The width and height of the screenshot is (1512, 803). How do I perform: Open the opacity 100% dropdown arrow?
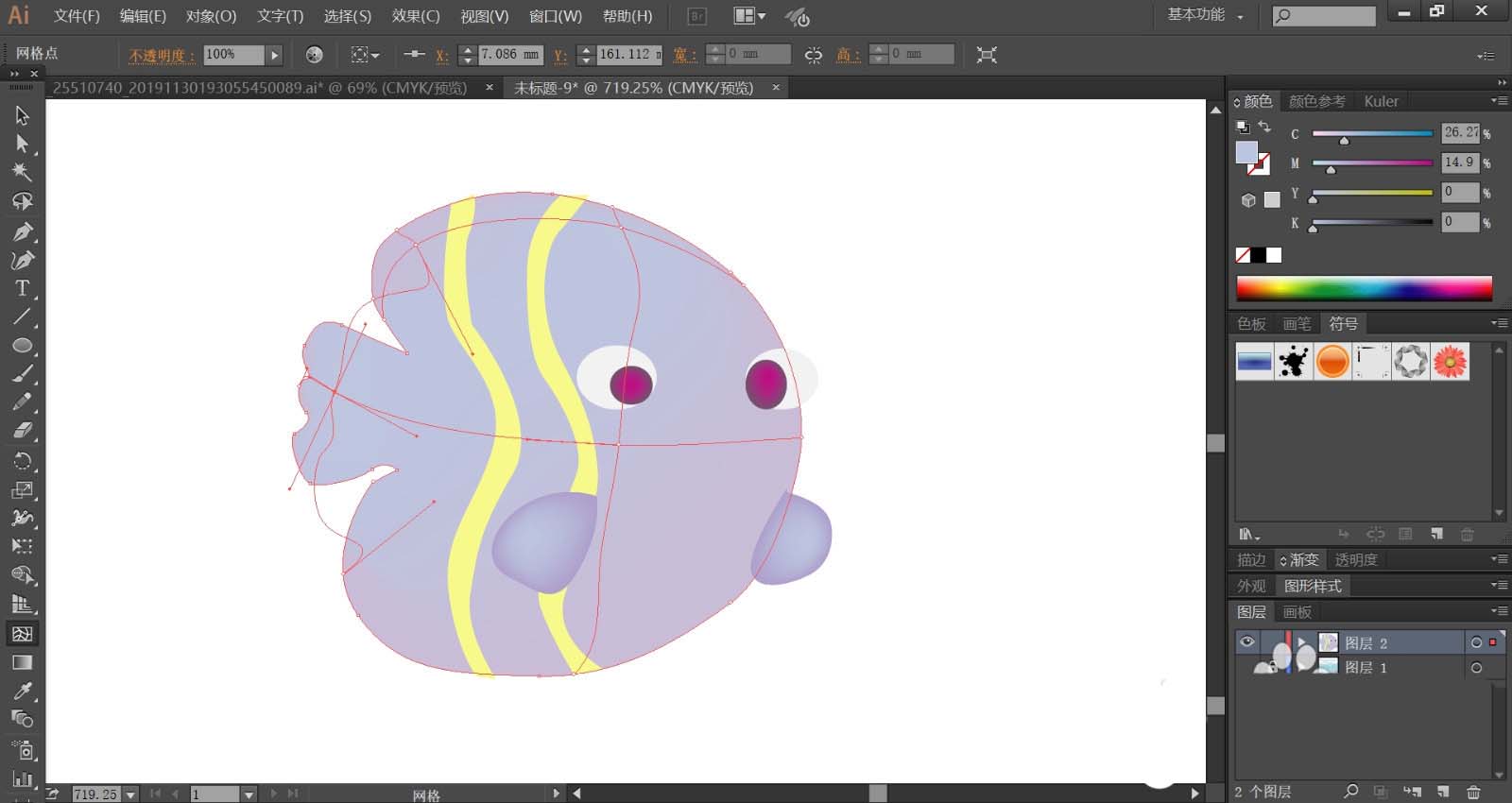point(274,55)
